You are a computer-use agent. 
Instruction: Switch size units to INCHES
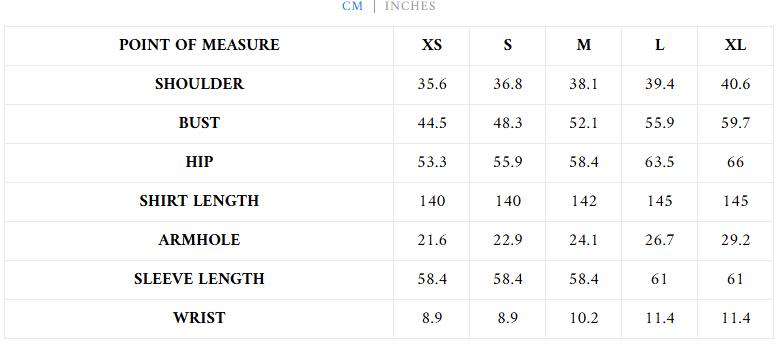[x=410, y=6]
